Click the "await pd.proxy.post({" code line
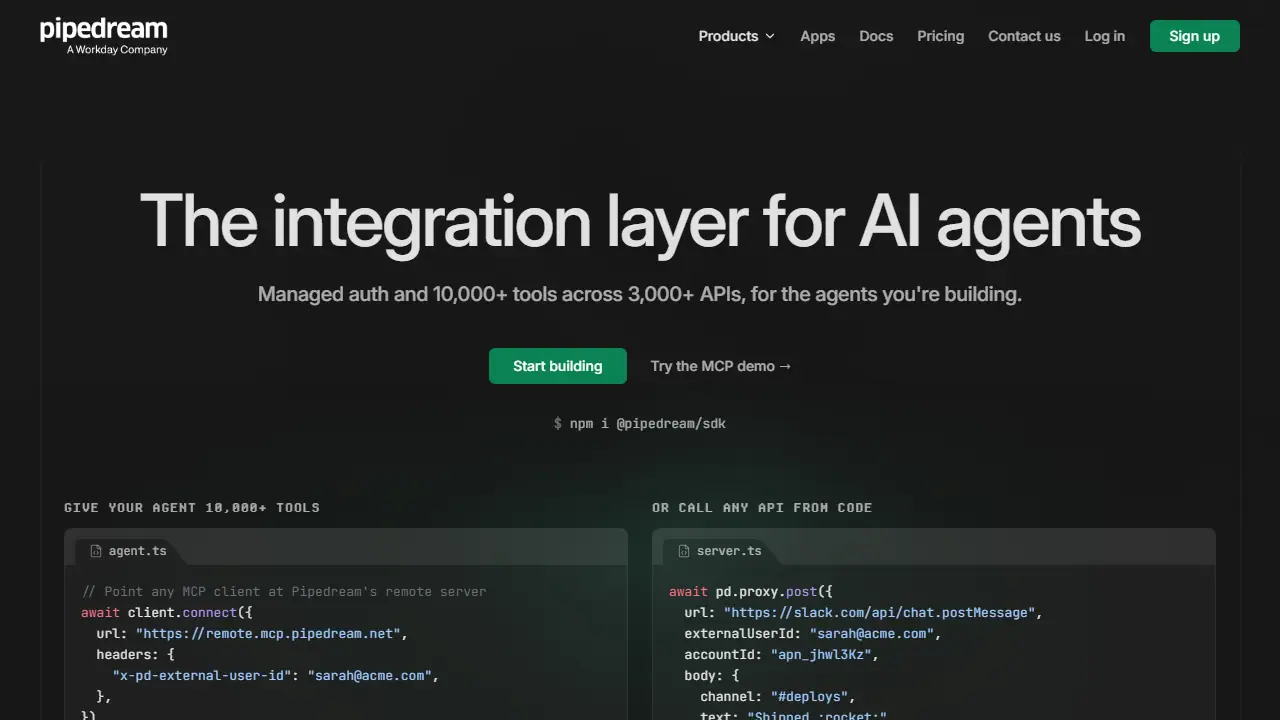 pos(751,592)
